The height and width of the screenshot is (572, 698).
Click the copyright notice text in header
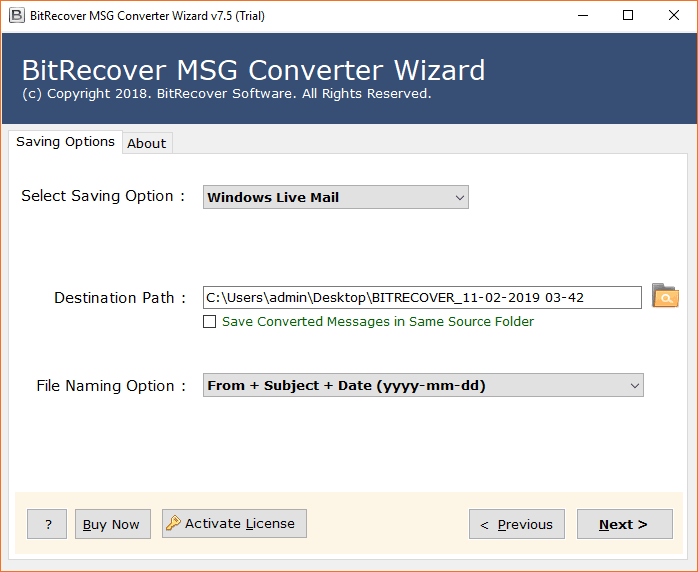(x=226, y=94)
